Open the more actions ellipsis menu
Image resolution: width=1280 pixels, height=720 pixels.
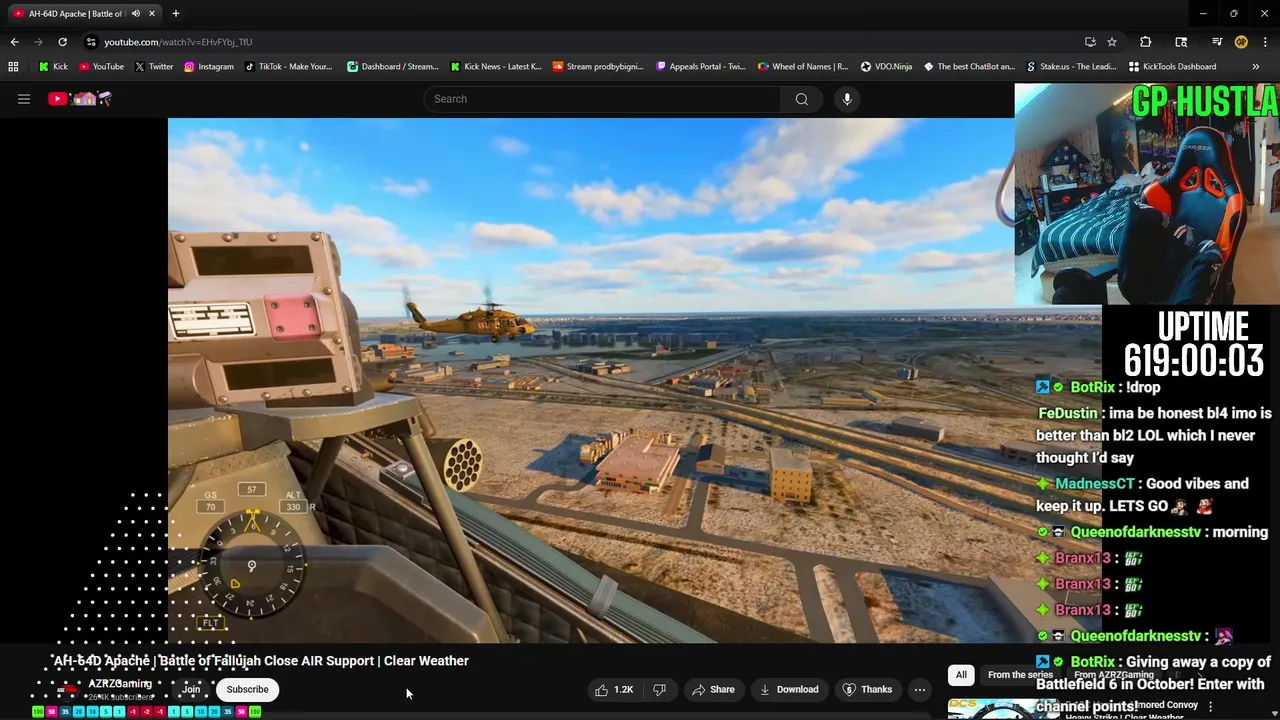[920, 689]
